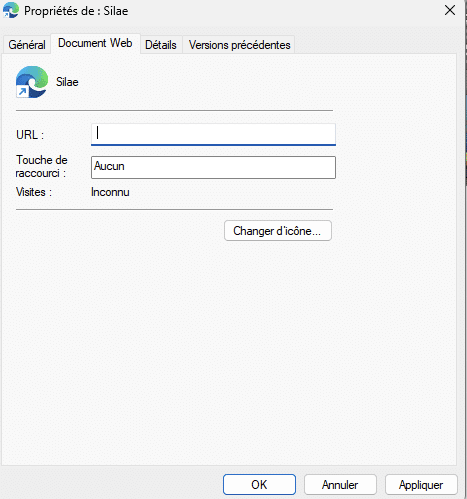
Task: Open the Changer d'icône dialog
Action: pyautogui.click(x=278, y=231)
